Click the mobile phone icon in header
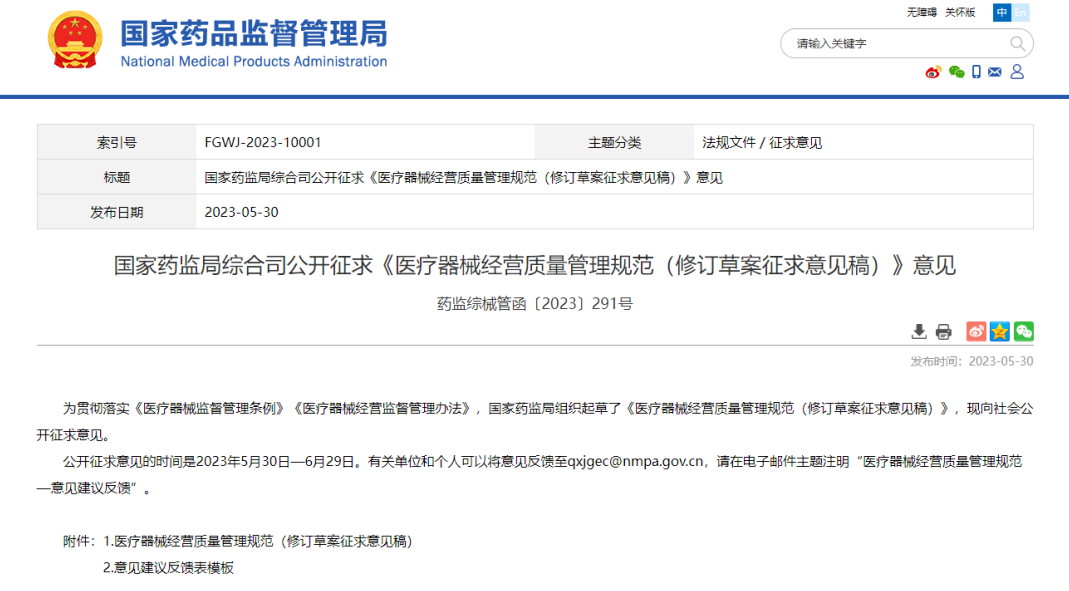This screenshot has height=591, width=1069. coord(976,72)
